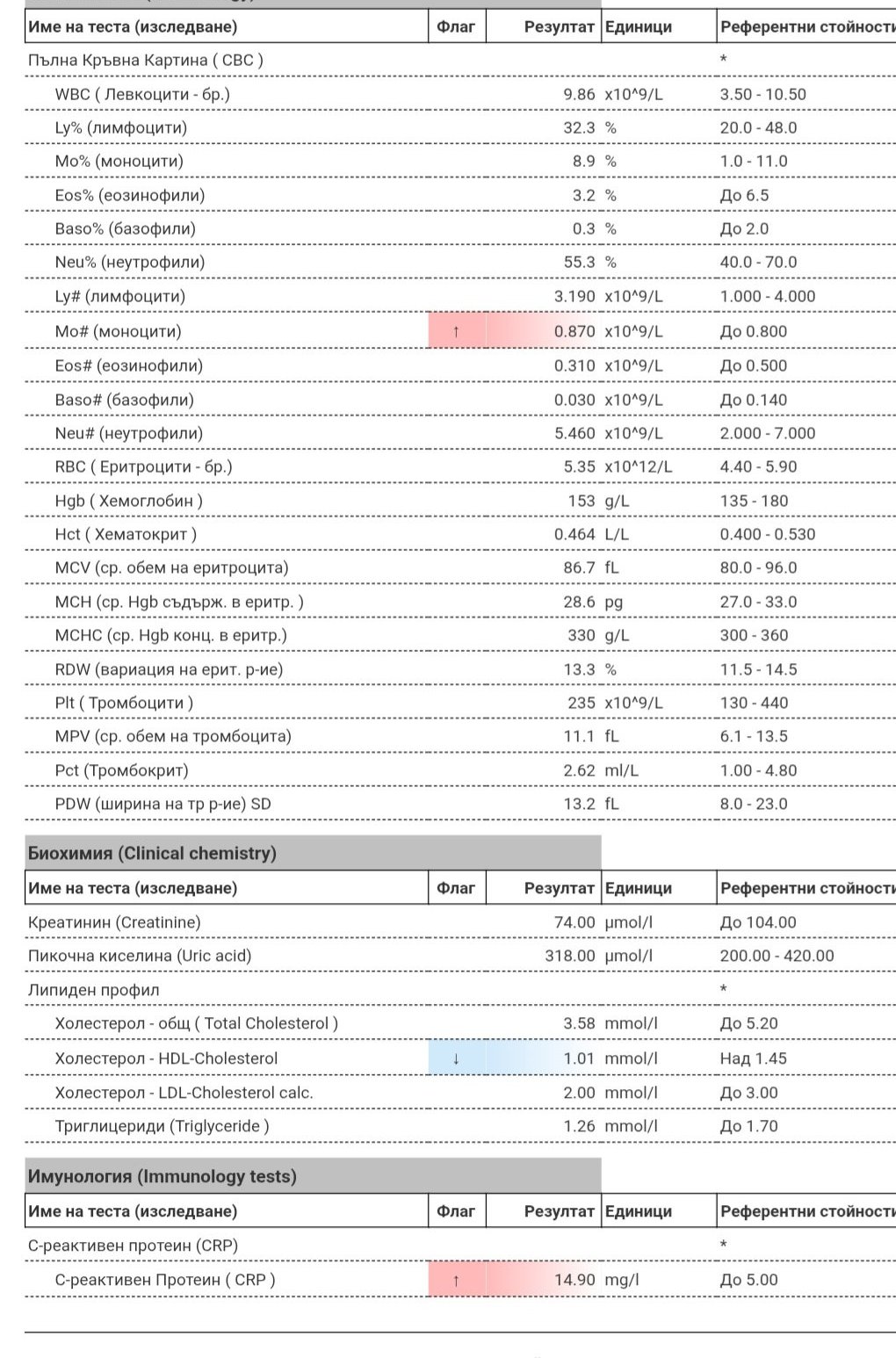Click the Hgb result value 153
Image resolution: width=896 pixels, height=1358 pixels.
[582, 501]
